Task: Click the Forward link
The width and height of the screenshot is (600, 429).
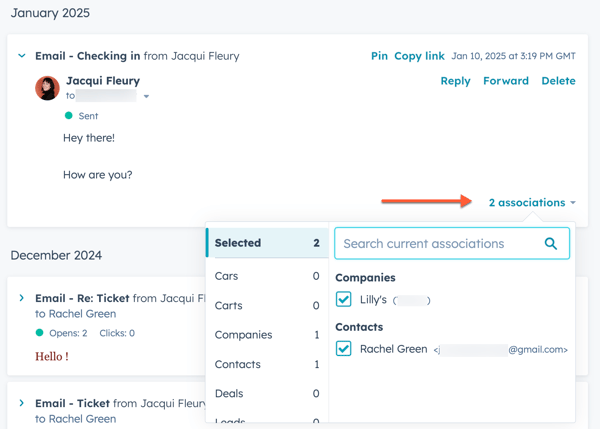Action: pos(506,81)
